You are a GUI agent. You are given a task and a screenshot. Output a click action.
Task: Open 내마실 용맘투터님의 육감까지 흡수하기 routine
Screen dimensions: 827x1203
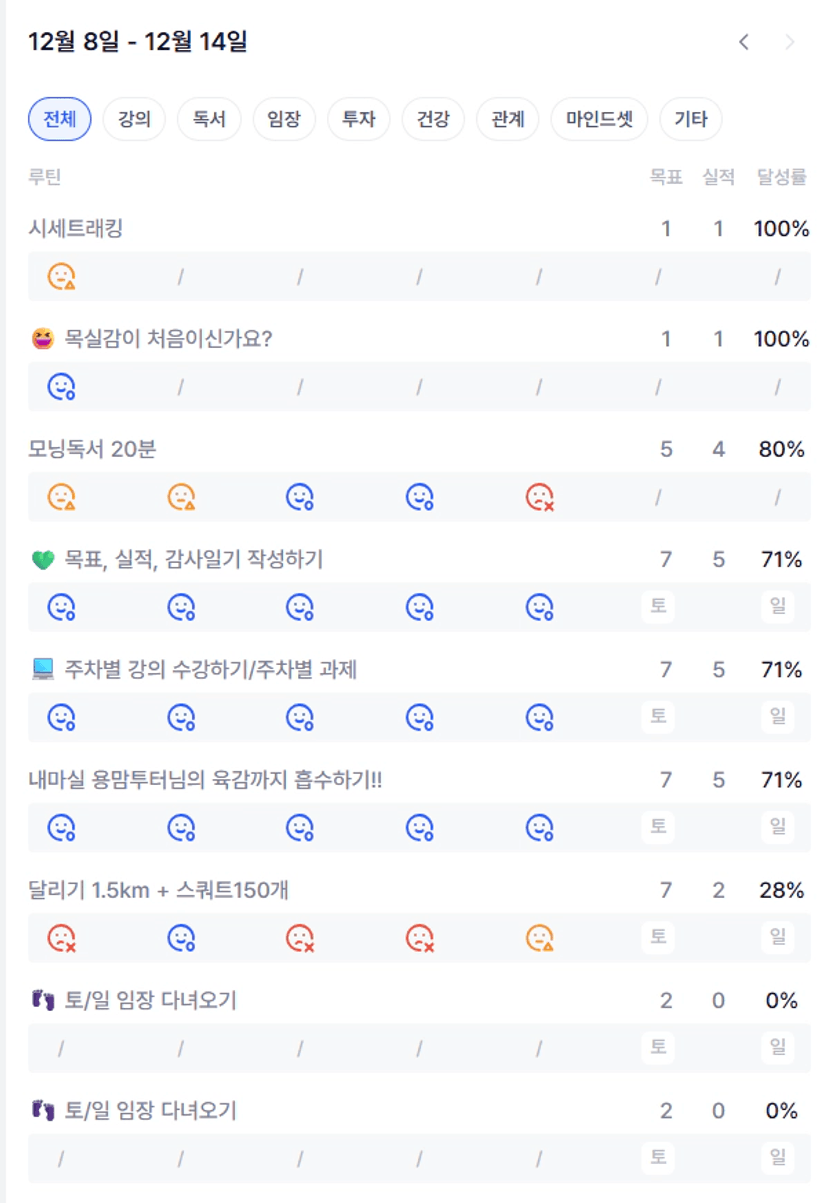coord(205,780)
